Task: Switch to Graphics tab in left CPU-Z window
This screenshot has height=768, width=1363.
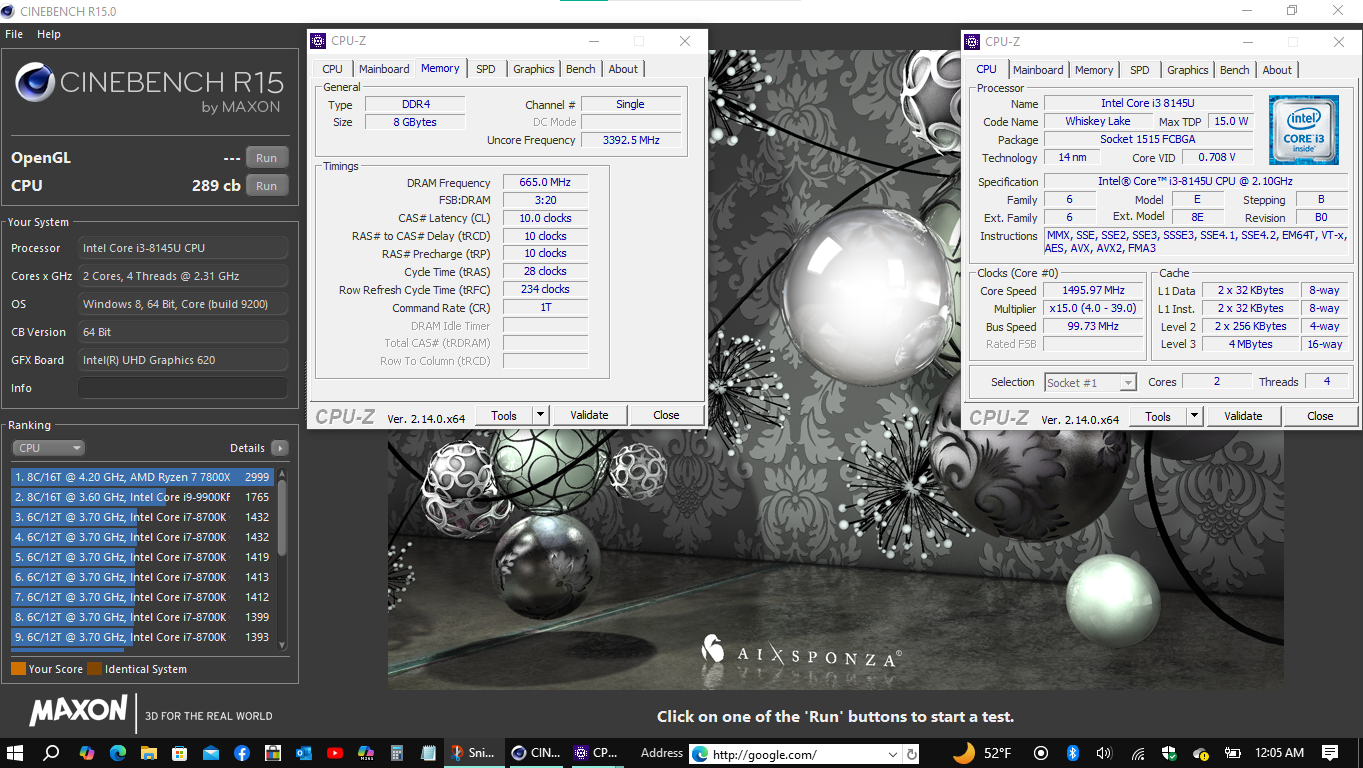Action: coord(533,69)
